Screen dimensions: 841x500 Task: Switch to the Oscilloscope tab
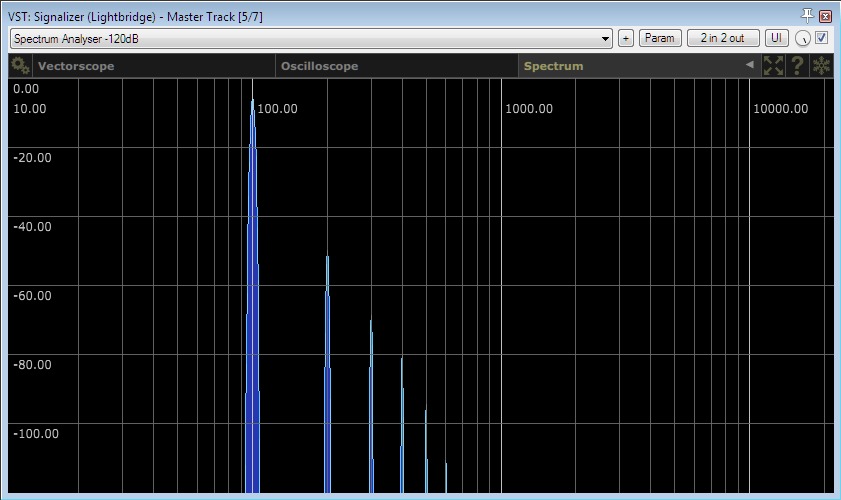pos(319,66)
